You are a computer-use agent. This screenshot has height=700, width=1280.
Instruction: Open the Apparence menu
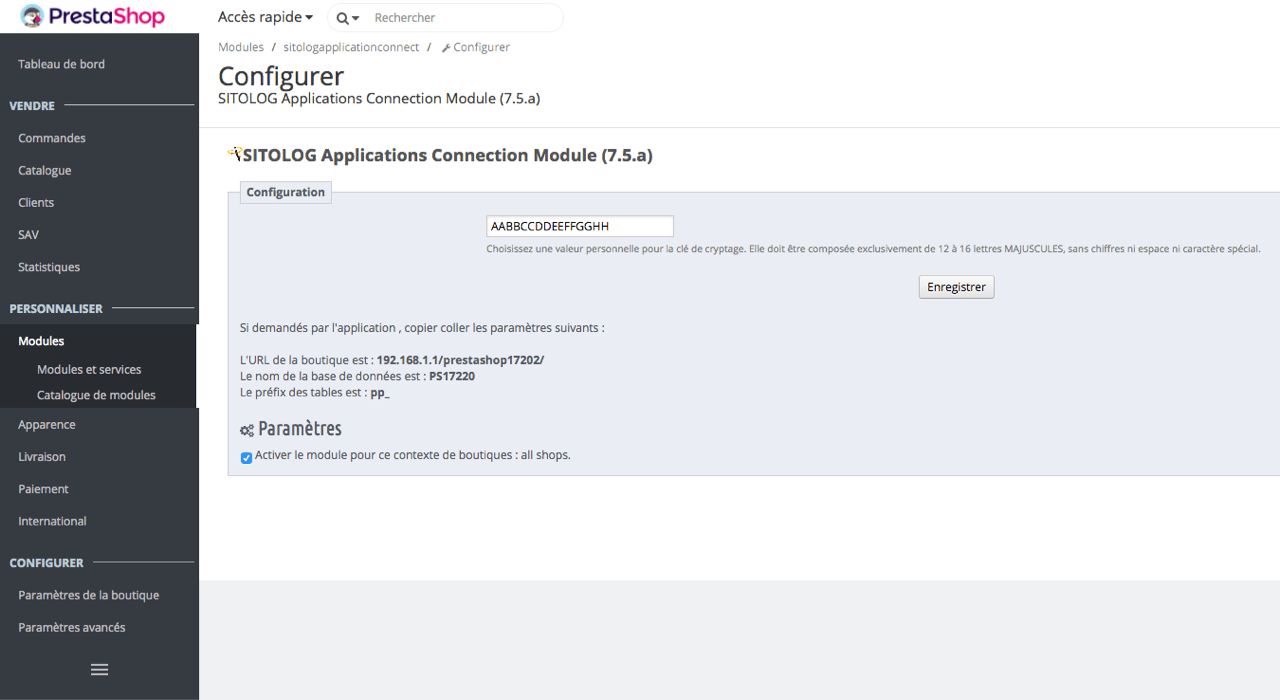47,424
